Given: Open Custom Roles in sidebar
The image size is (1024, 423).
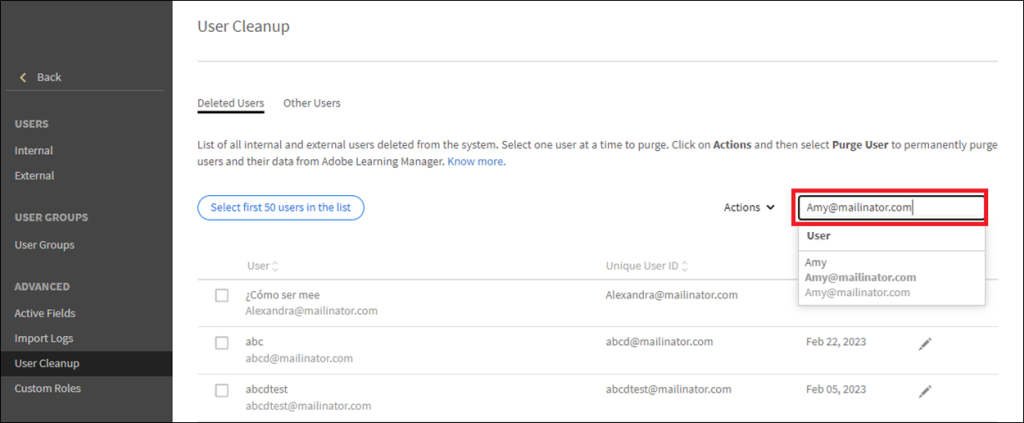Looking at the screenshot, I should (47, 388).
